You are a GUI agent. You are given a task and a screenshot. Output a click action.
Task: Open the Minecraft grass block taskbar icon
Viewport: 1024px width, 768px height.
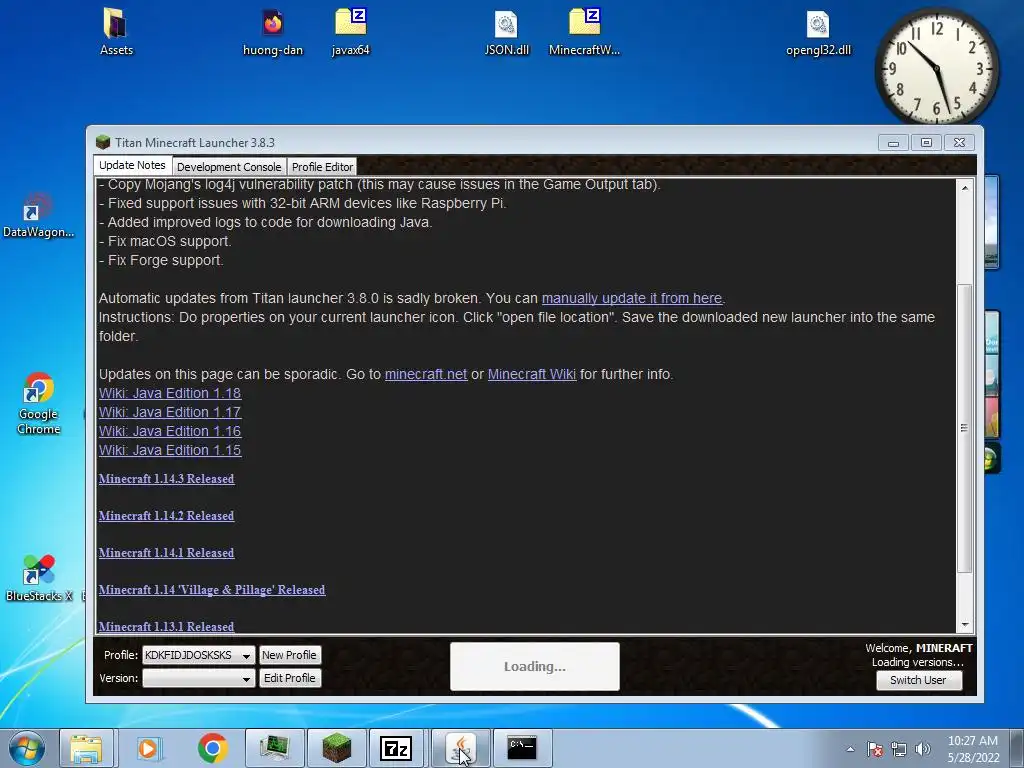coord(336,748)
